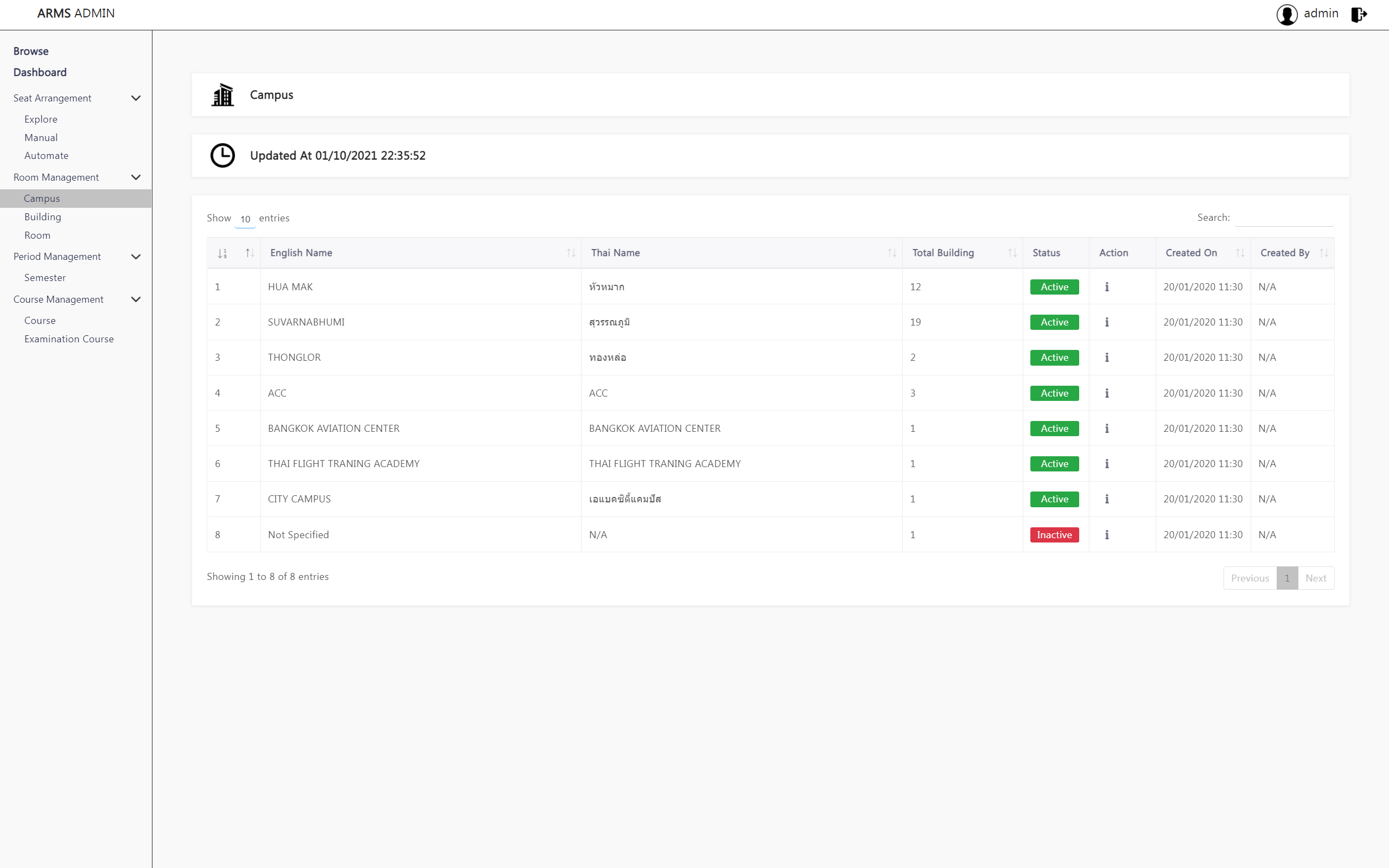The width and height of the screenshot is (1389, 868).
Task: Sort by Total Building column arrows
Action: coord(1012,253)
